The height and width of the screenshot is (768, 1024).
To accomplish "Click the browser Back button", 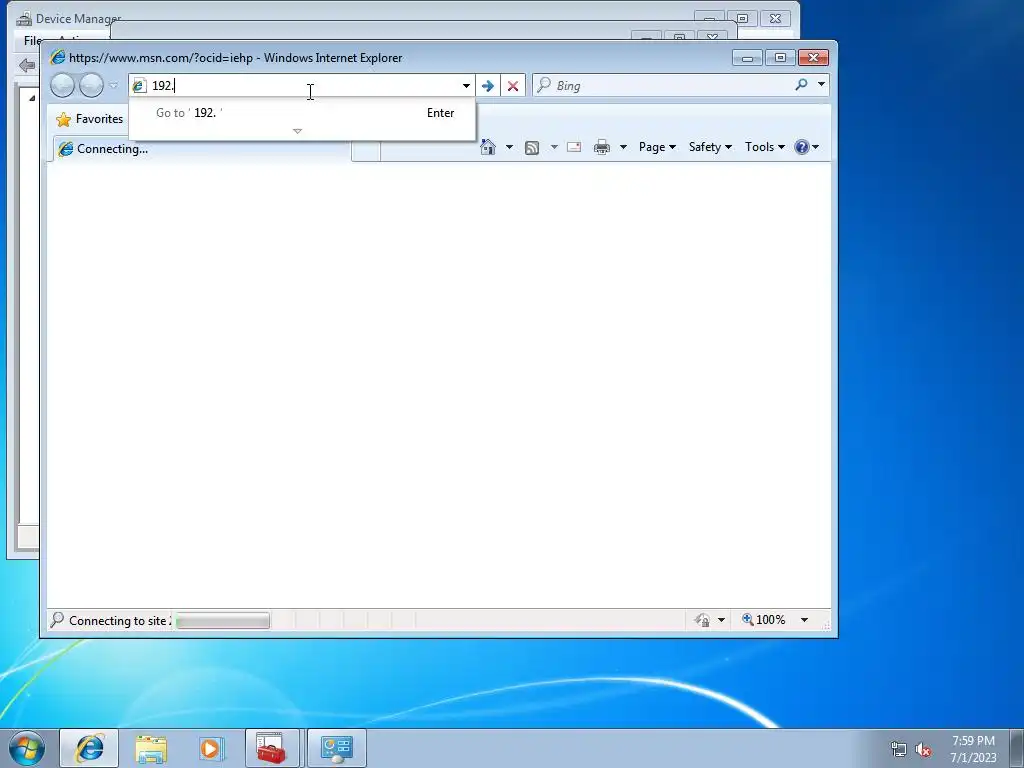I will tap(62, 86).
